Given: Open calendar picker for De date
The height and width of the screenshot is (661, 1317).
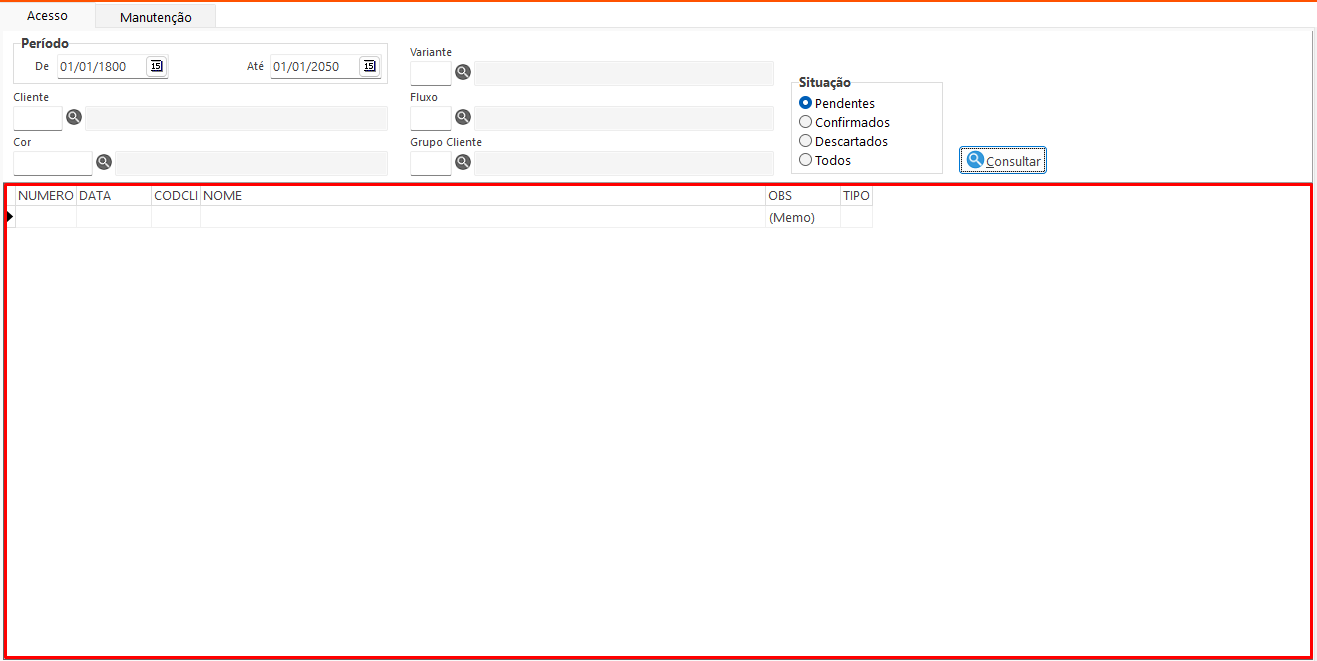Looking at the screenshot, I should click(156, 67).
